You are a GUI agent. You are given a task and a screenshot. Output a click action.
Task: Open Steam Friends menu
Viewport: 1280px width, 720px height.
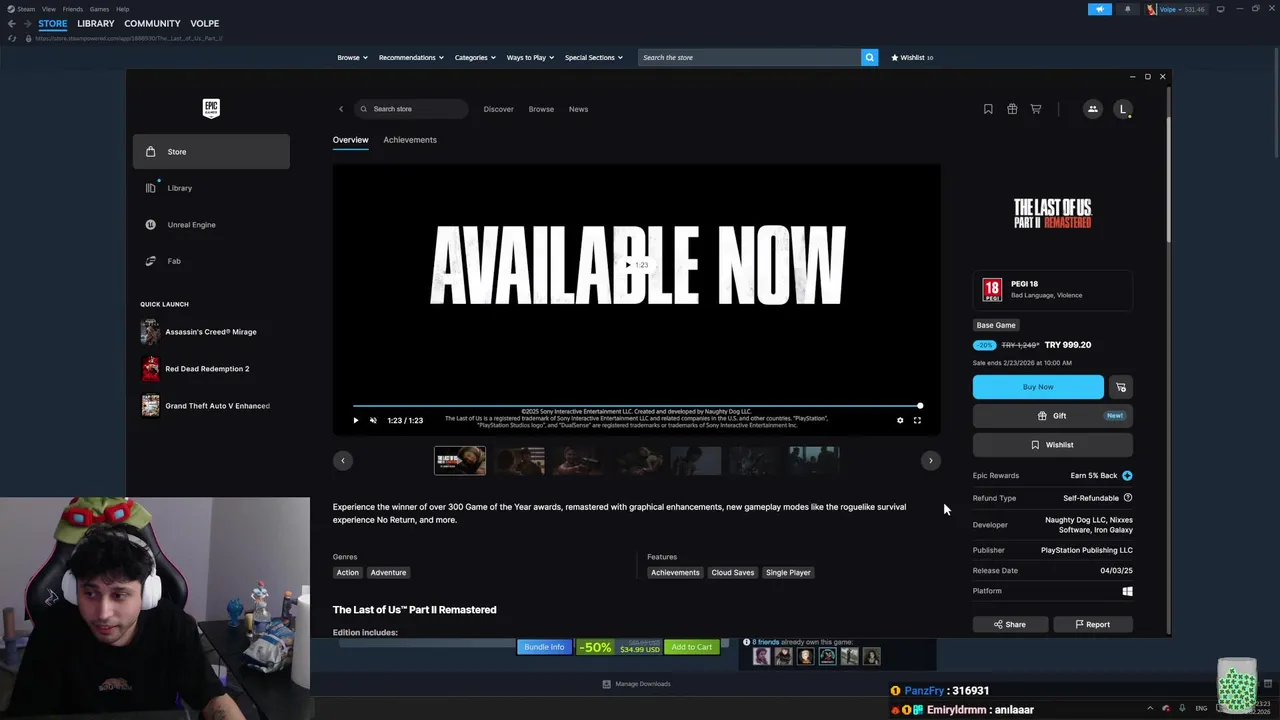(73, 9)
